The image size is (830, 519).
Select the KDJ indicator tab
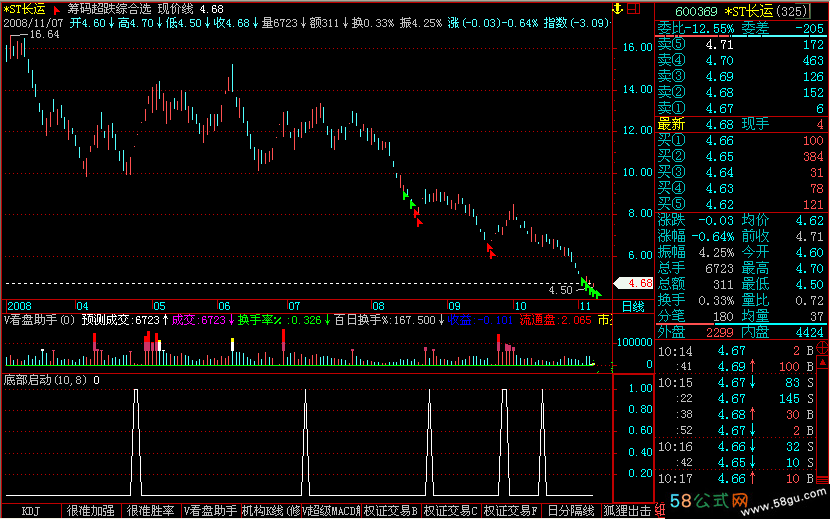[x=31, y=510]
